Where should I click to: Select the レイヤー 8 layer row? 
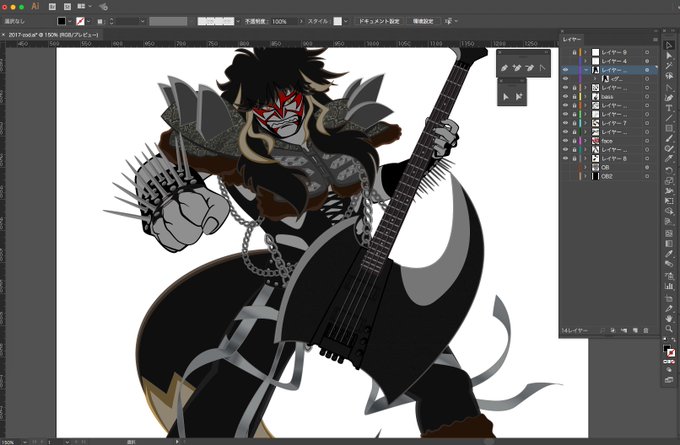pyautogui.click(x=609, y=159)
